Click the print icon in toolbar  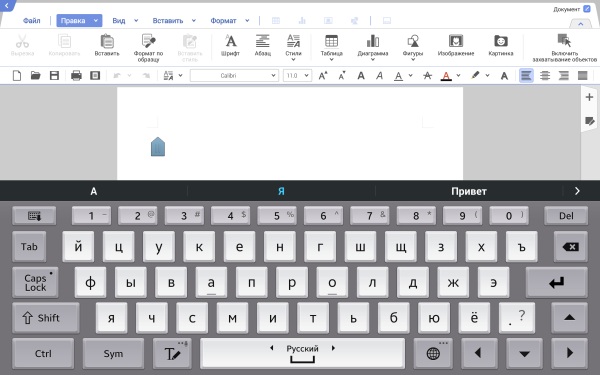(76, 75)
